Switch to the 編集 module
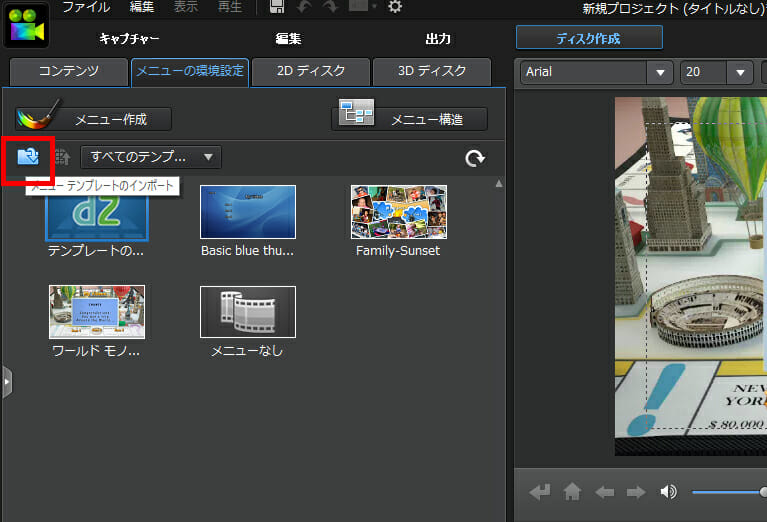The image size is (767, 522). [288, 39]
